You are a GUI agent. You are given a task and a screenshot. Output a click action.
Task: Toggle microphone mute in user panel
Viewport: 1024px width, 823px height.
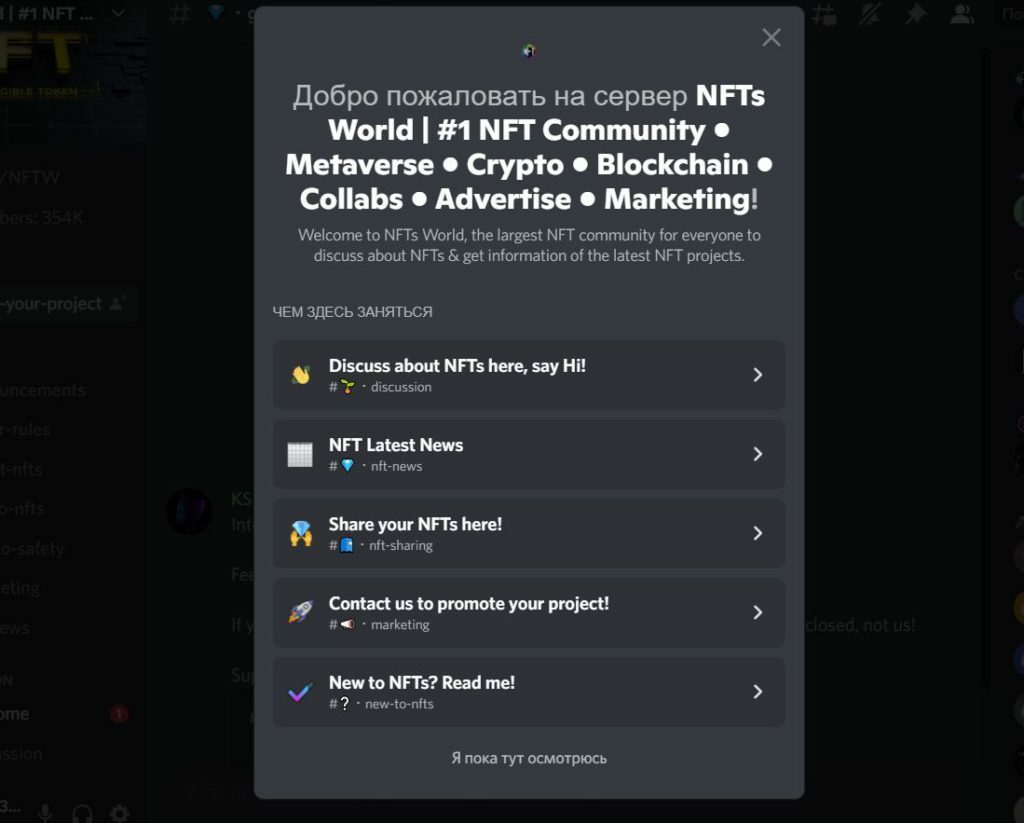[x=44, y=813]
